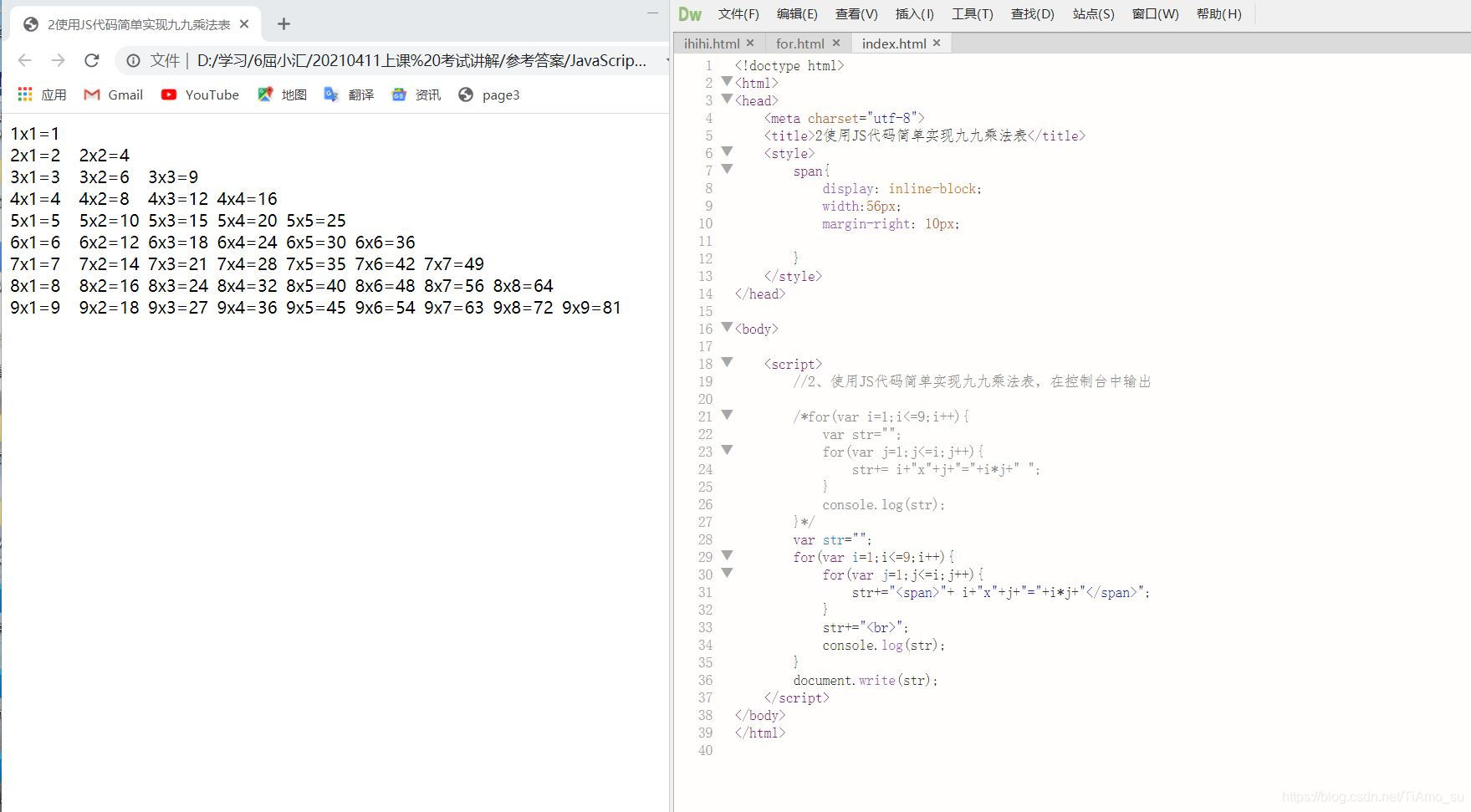The image size is (1471, 812).
Task: Open a new browser tab with the plus button
Action: (x=283, y=23)
